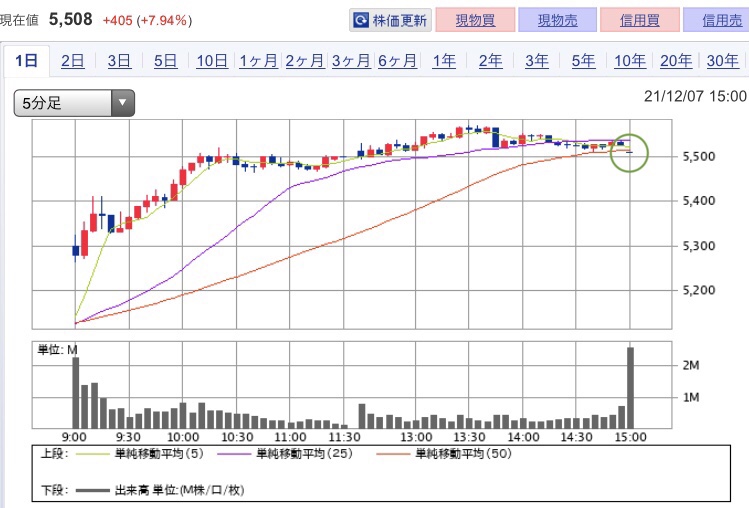This screenshot has height=508, width=749.
Task: View the 30年 chart range
Action: click(722, 61)
